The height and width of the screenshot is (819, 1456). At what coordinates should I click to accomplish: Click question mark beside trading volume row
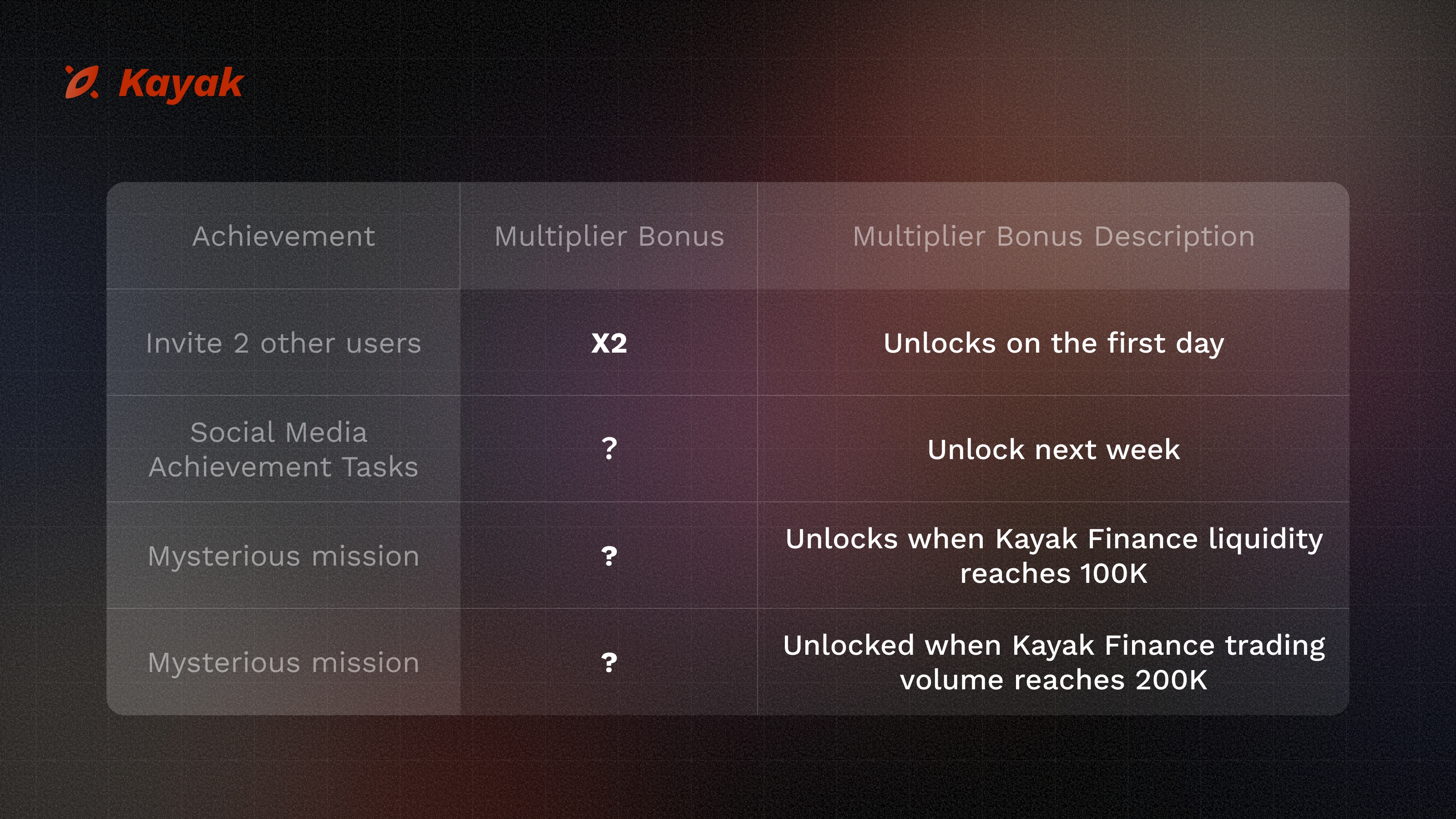609,662
